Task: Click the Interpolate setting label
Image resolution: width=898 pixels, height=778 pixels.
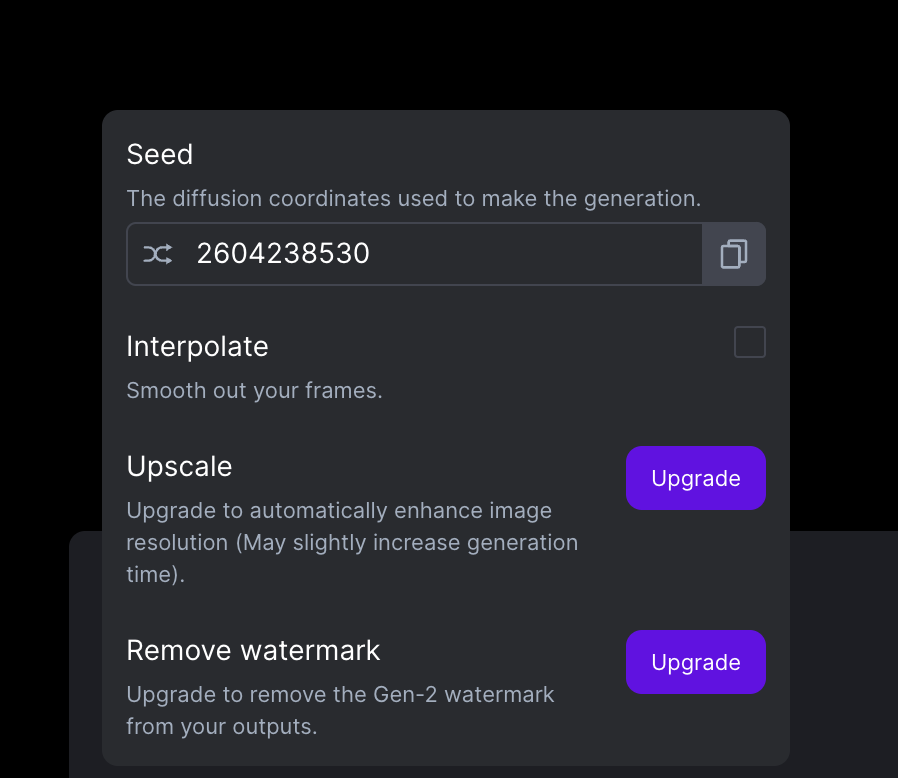Action: (x=198, y=347)
